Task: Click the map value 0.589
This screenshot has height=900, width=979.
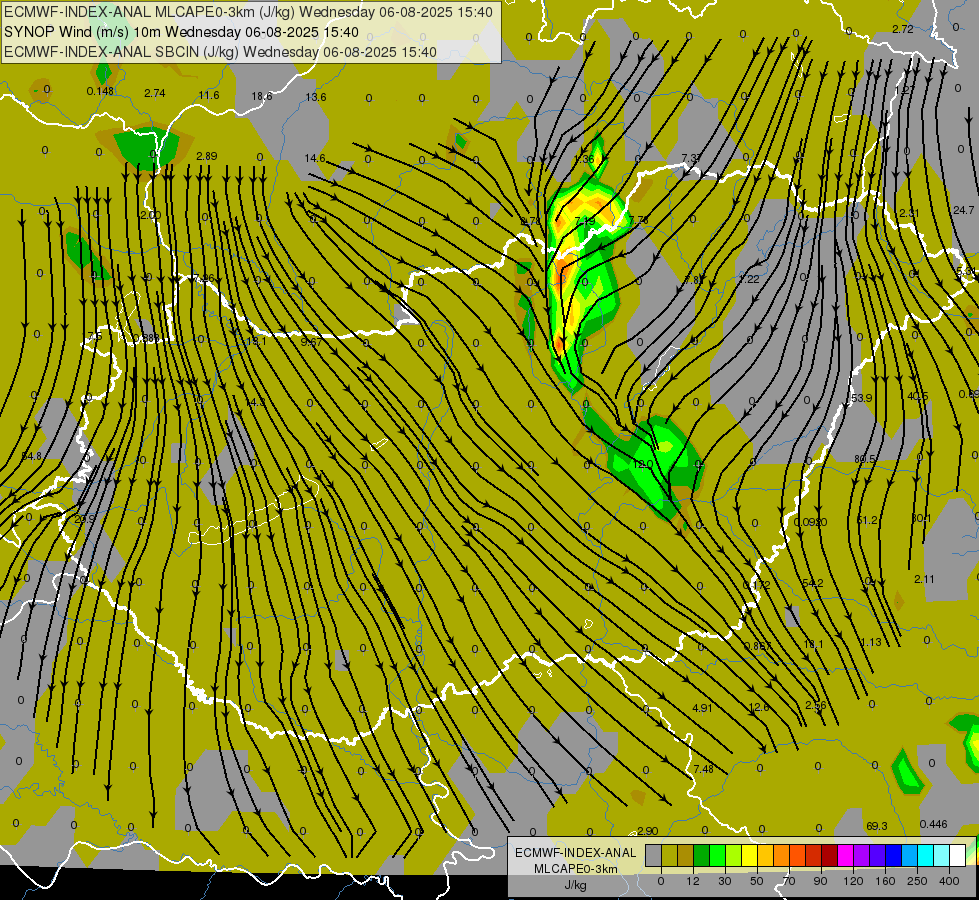Action: [147, 338]
